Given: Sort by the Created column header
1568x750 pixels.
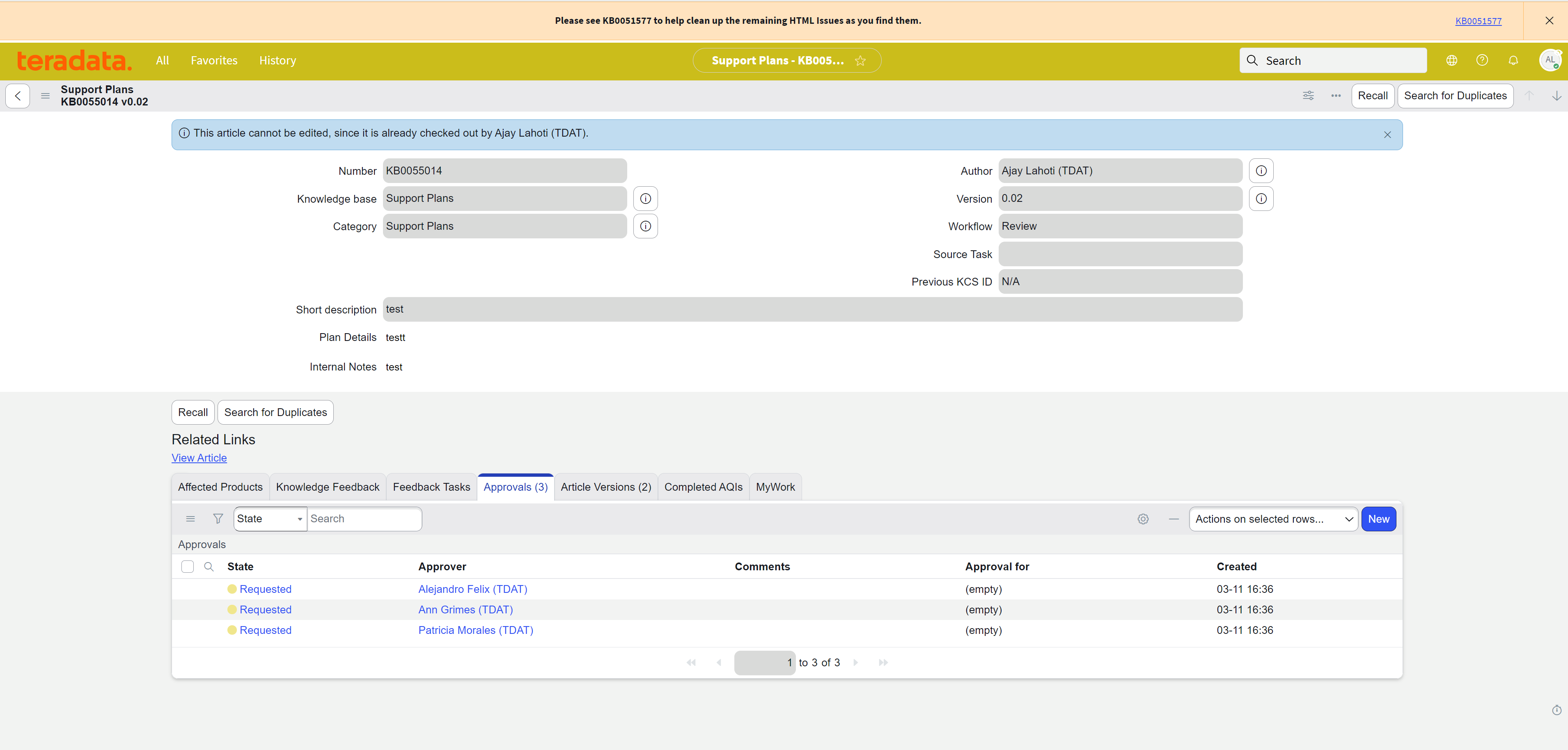Looking at the screenshot, I should point(1236,566).
